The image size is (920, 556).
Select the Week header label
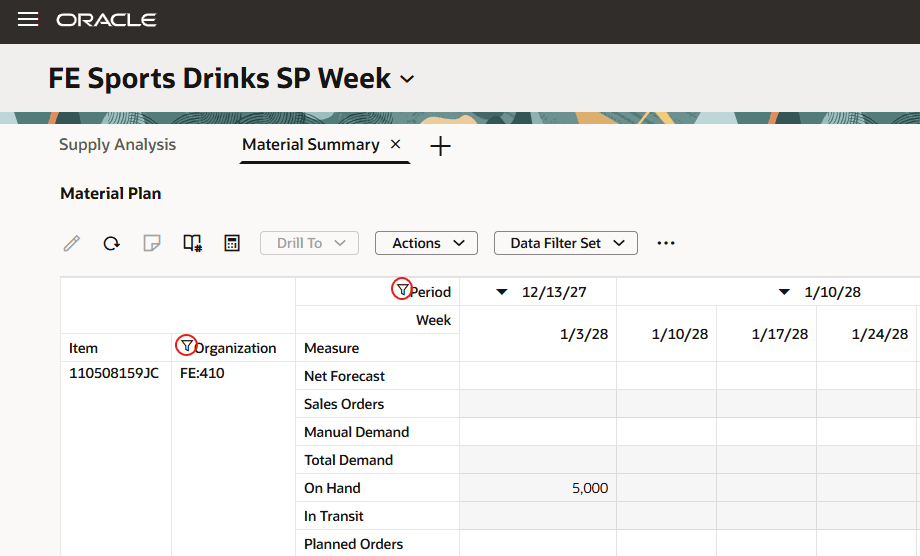click(434, 320)
